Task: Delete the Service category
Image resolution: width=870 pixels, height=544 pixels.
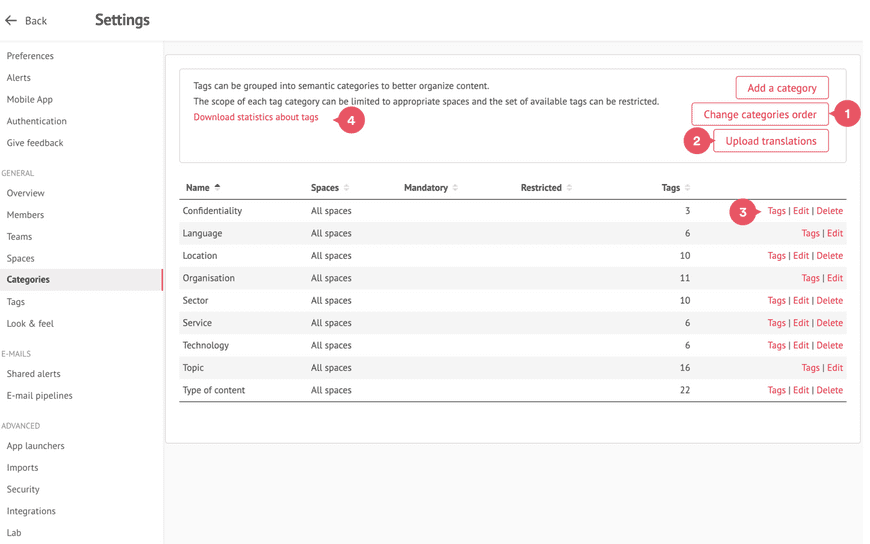Action: coord(829,323)
